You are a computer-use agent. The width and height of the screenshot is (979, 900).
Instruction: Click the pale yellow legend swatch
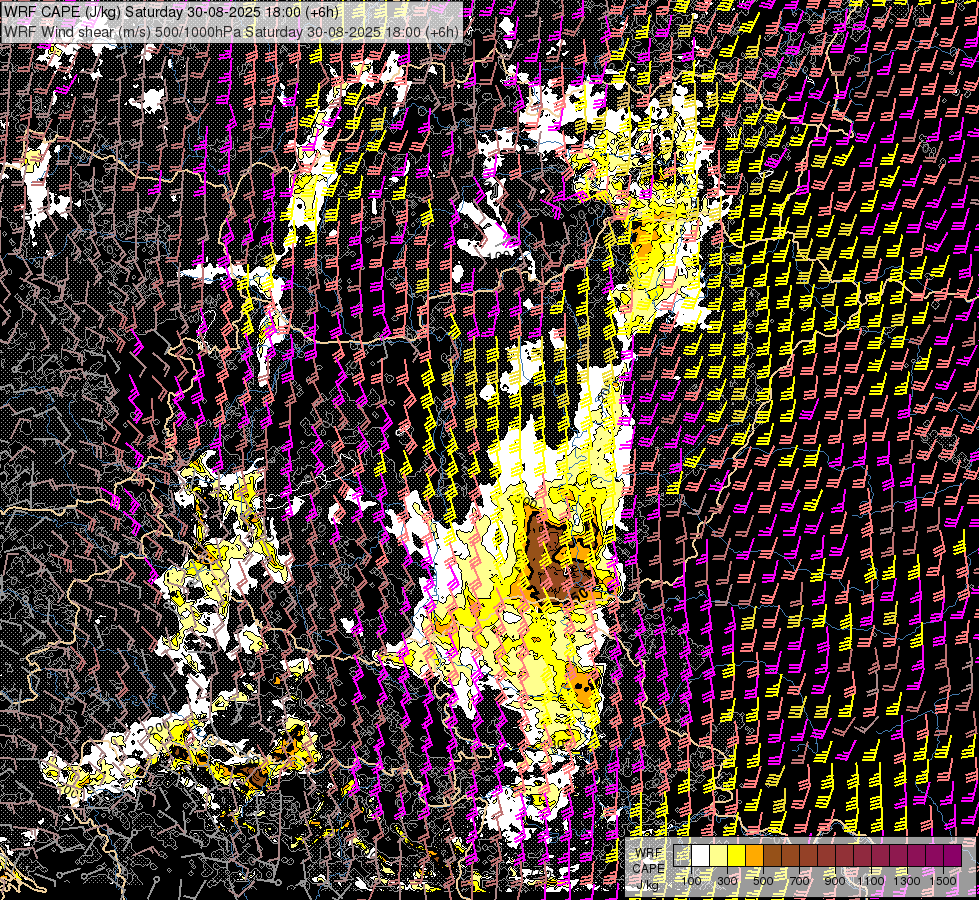tap(718, 855)
